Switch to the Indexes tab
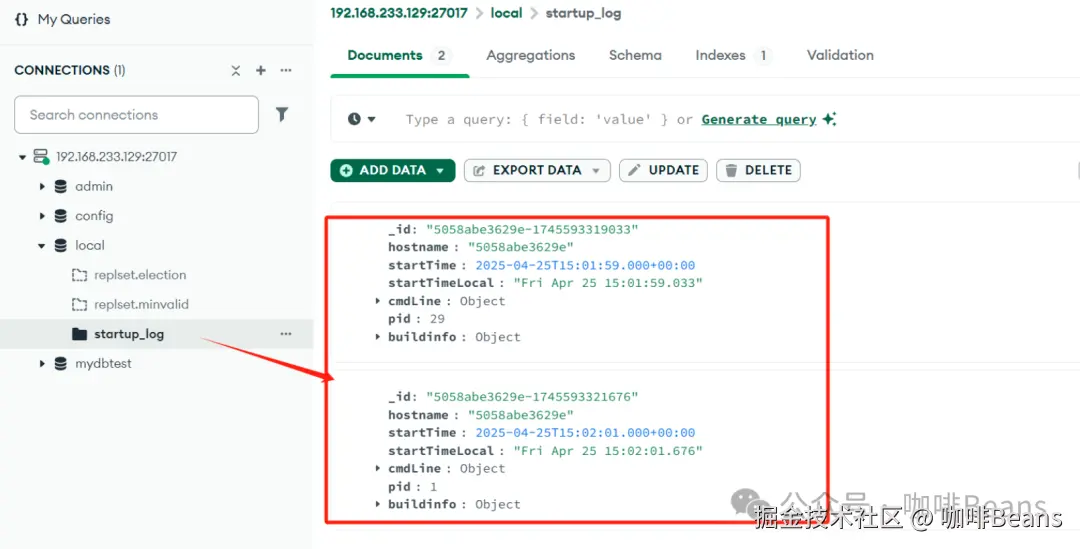 click(x=732, y=56)
